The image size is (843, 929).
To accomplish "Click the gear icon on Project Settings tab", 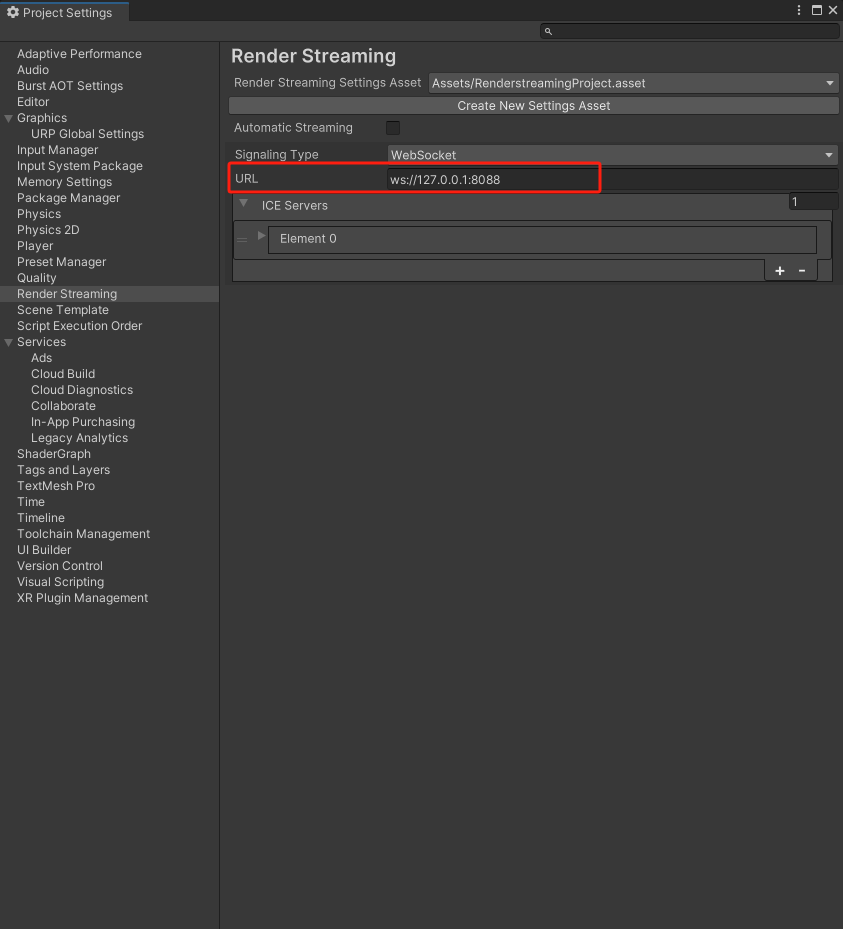I will [13, 12].
